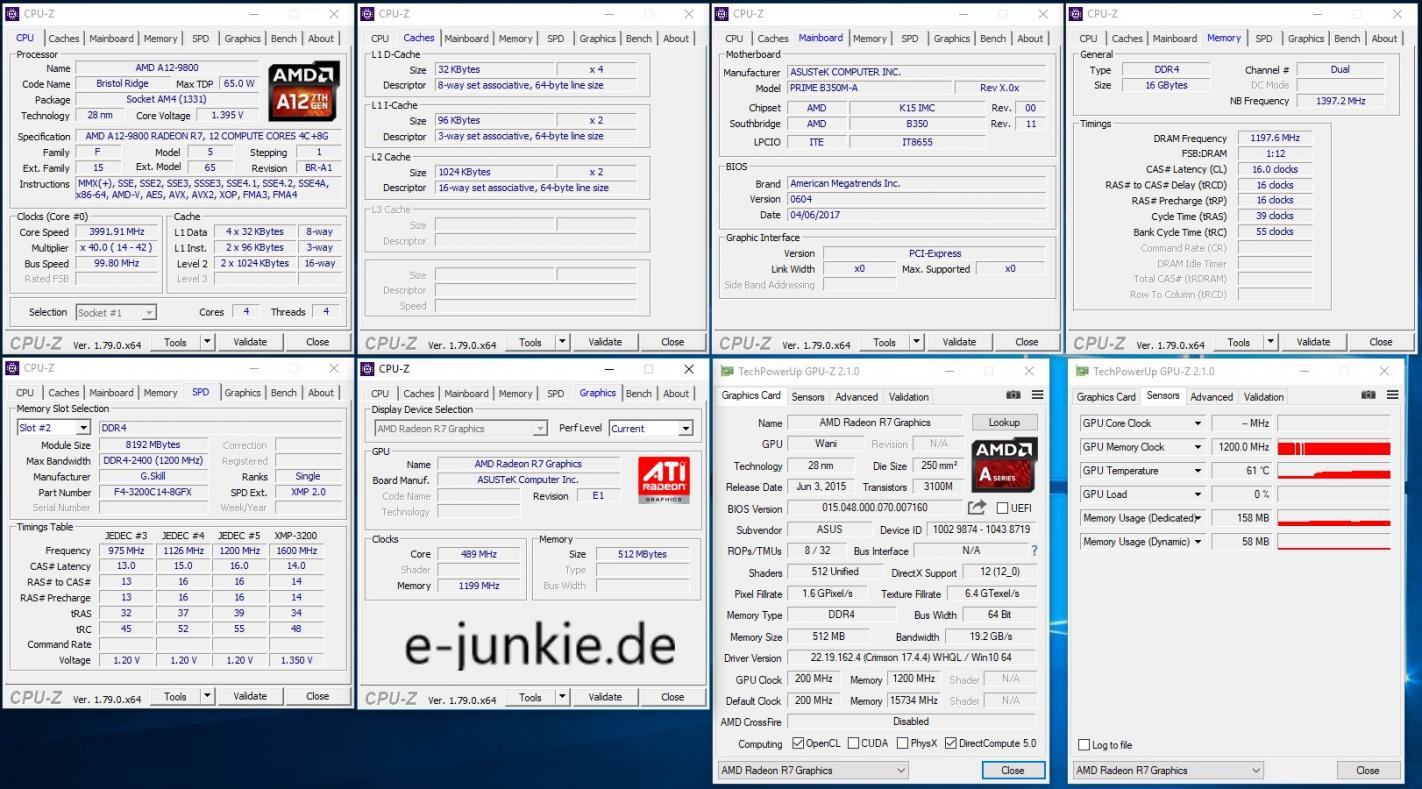1422x789 pixels.
Task: Click the GPU Memory Clock sensor graph
Action: 1334,447
